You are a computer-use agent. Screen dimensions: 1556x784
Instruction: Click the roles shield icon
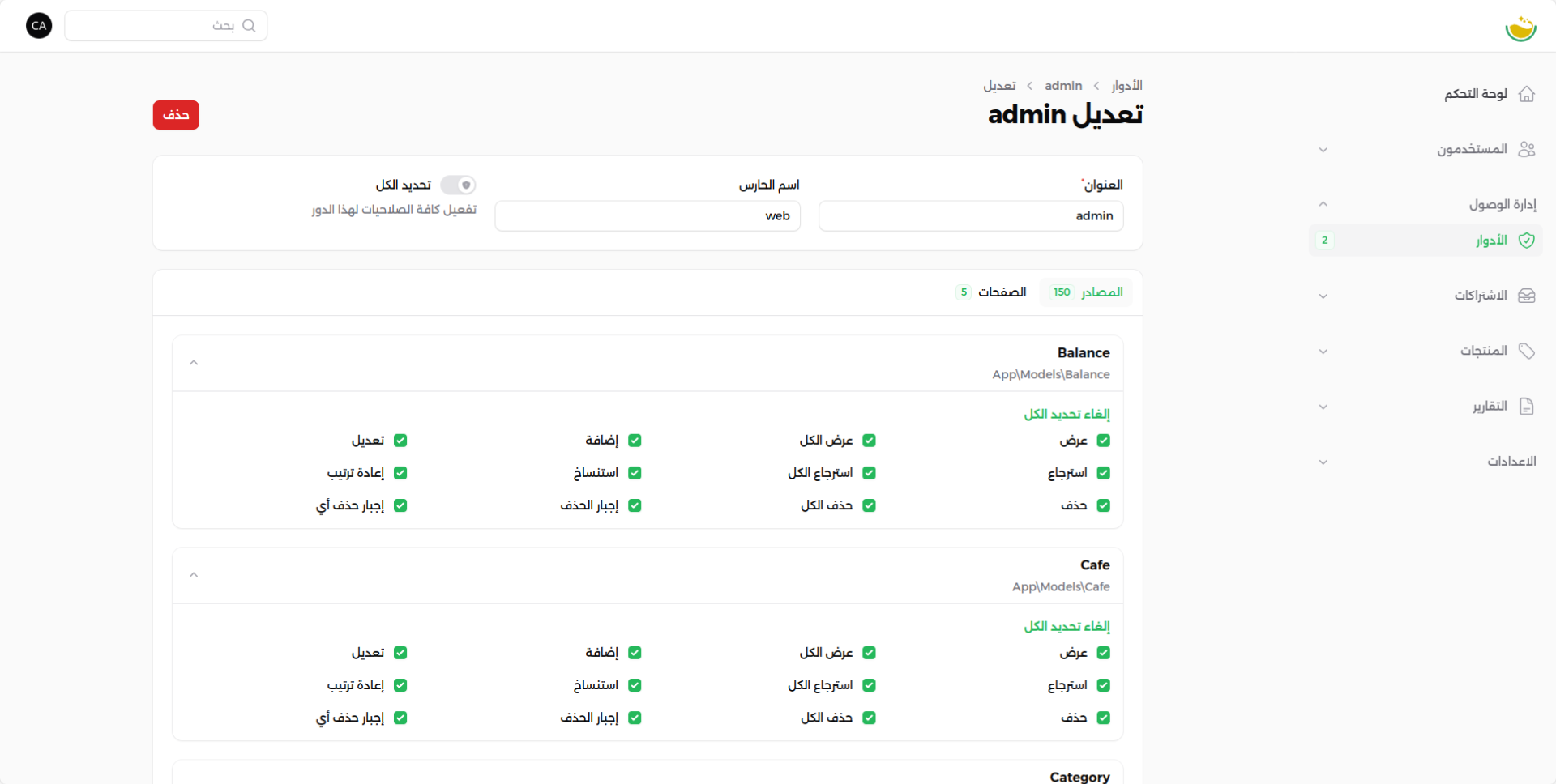click(1526, 241)
